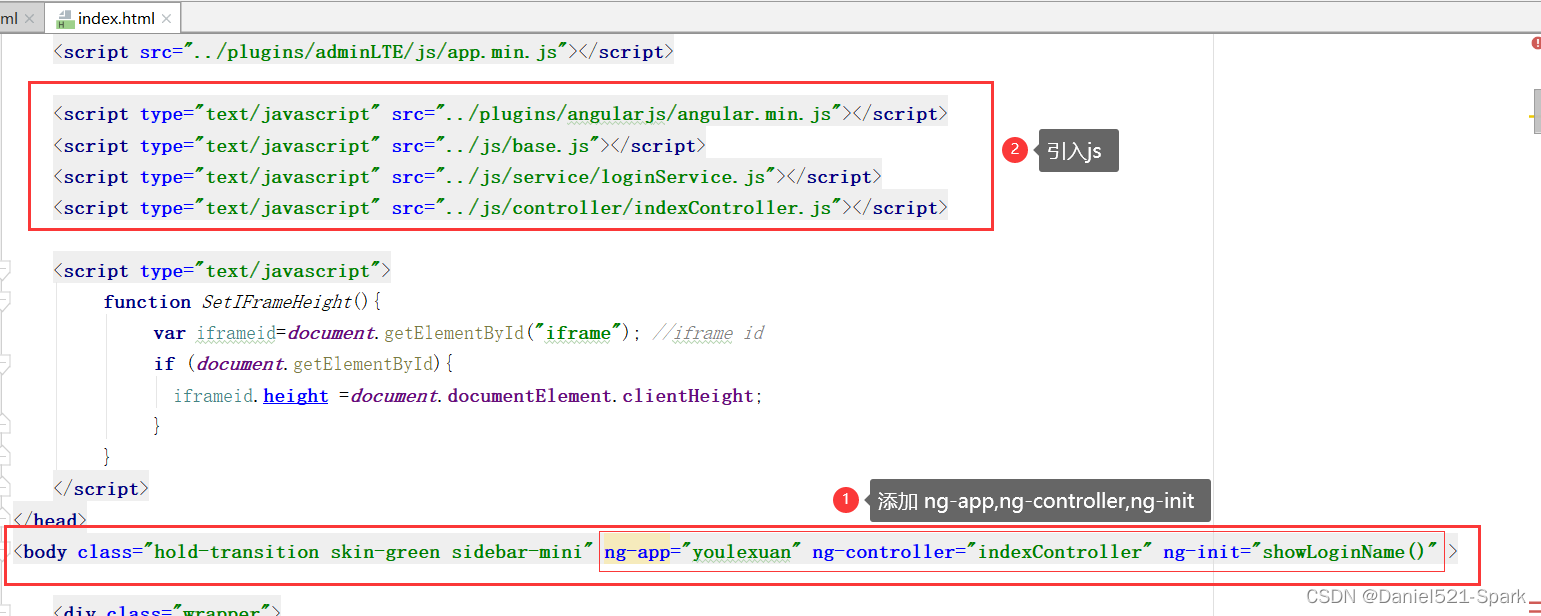Close the partially hidden 'ml' tab

pyautogui.click(x=29, y=19)
